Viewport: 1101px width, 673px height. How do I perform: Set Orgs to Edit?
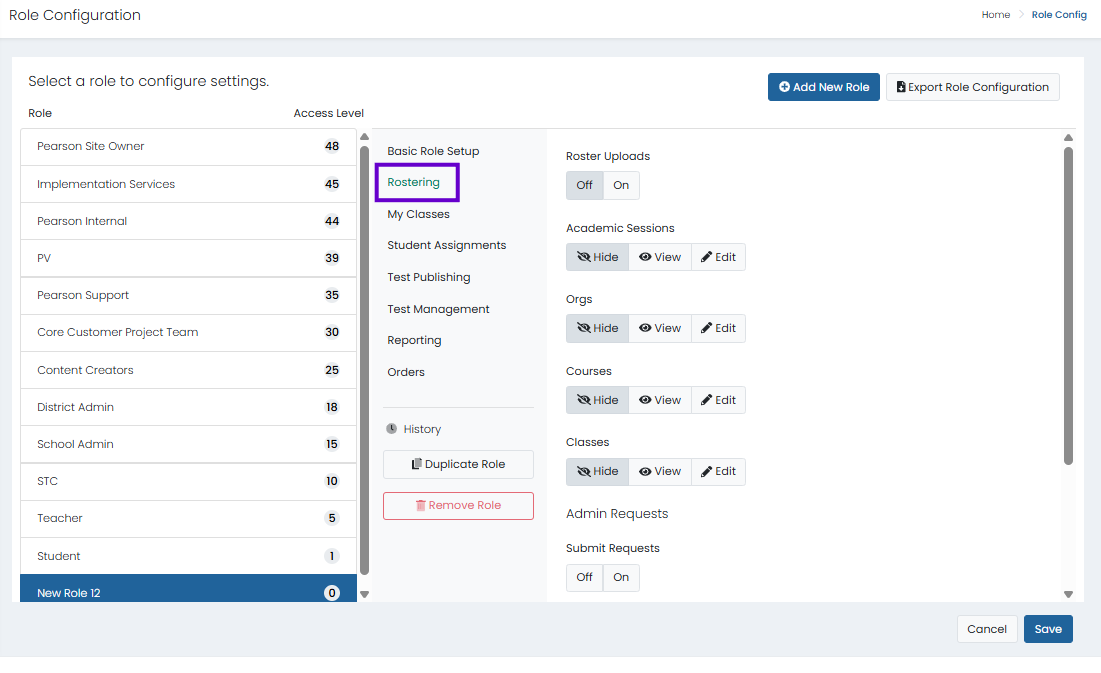(x=718, y=328)
